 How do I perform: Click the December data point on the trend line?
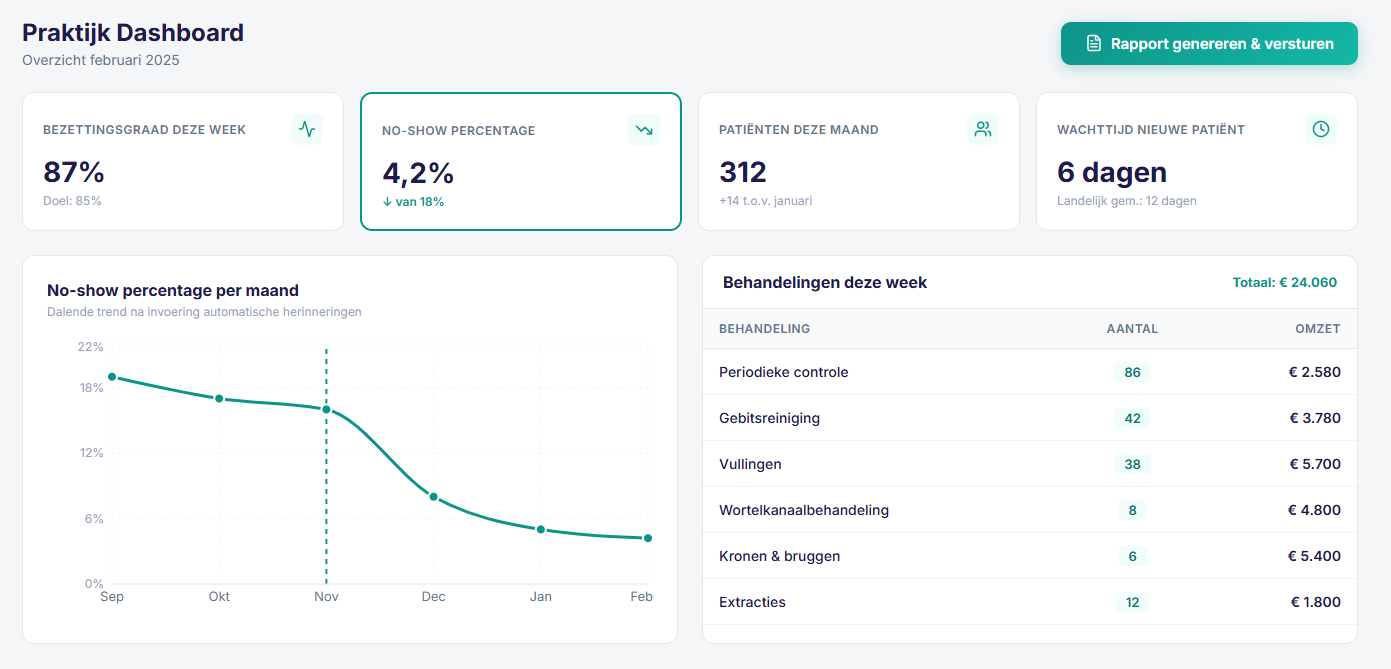[x=433, y=495]
